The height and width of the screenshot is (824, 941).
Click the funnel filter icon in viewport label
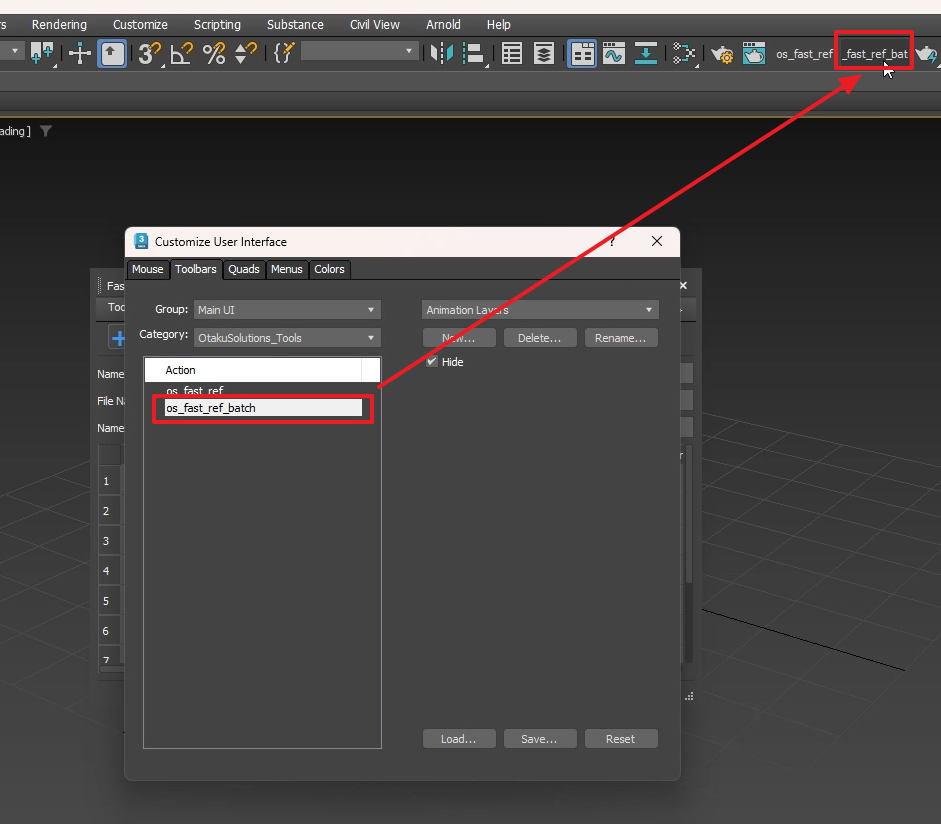pyautogui.click(x=46, y=131)
